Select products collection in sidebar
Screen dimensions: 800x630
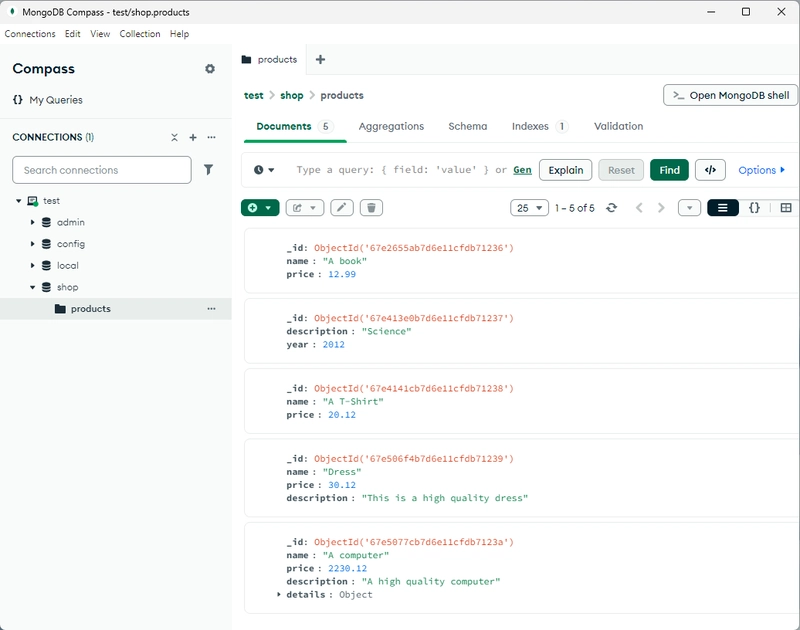[116, 309]
